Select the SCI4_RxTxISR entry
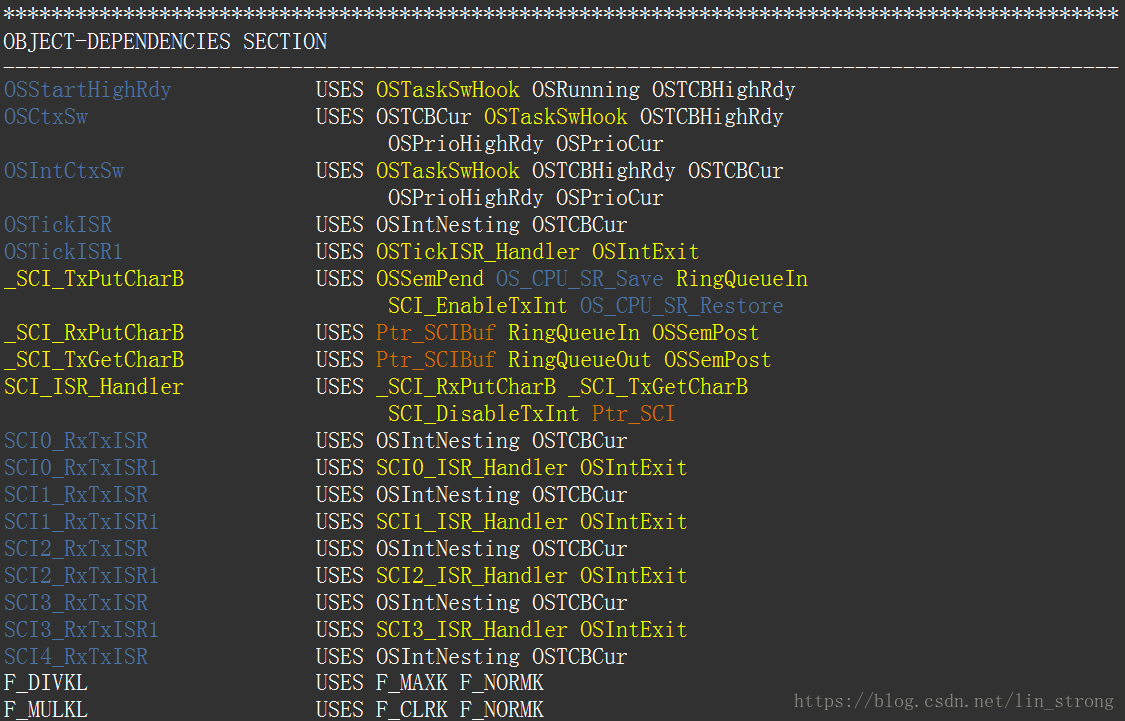Image resolution: width=1125 pixels, height=721 pixels. (x=76, y=657)
